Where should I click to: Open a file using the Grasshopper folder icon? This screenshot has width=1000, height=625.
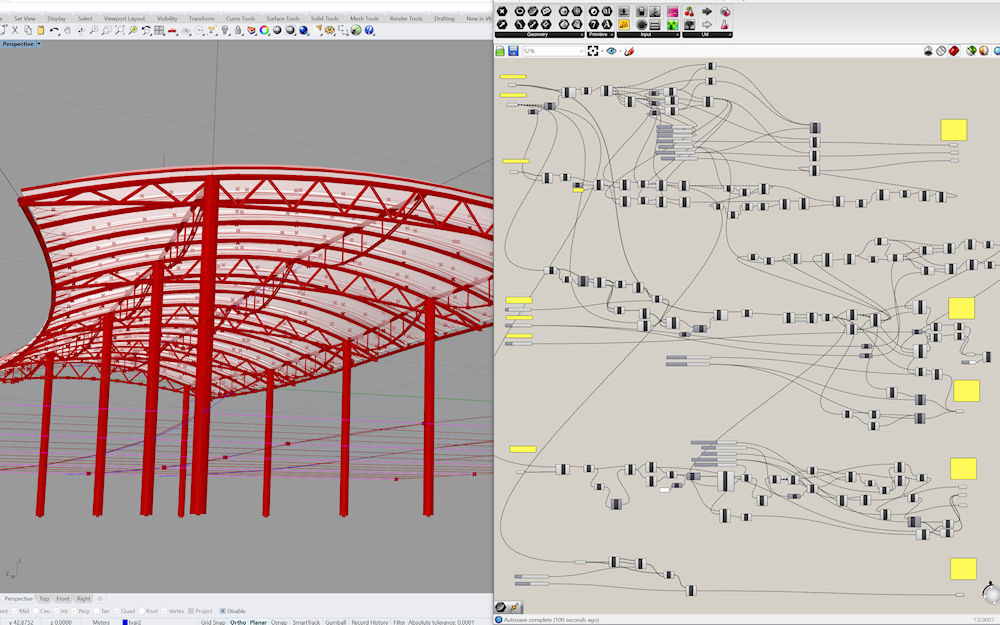click(499, 50)
